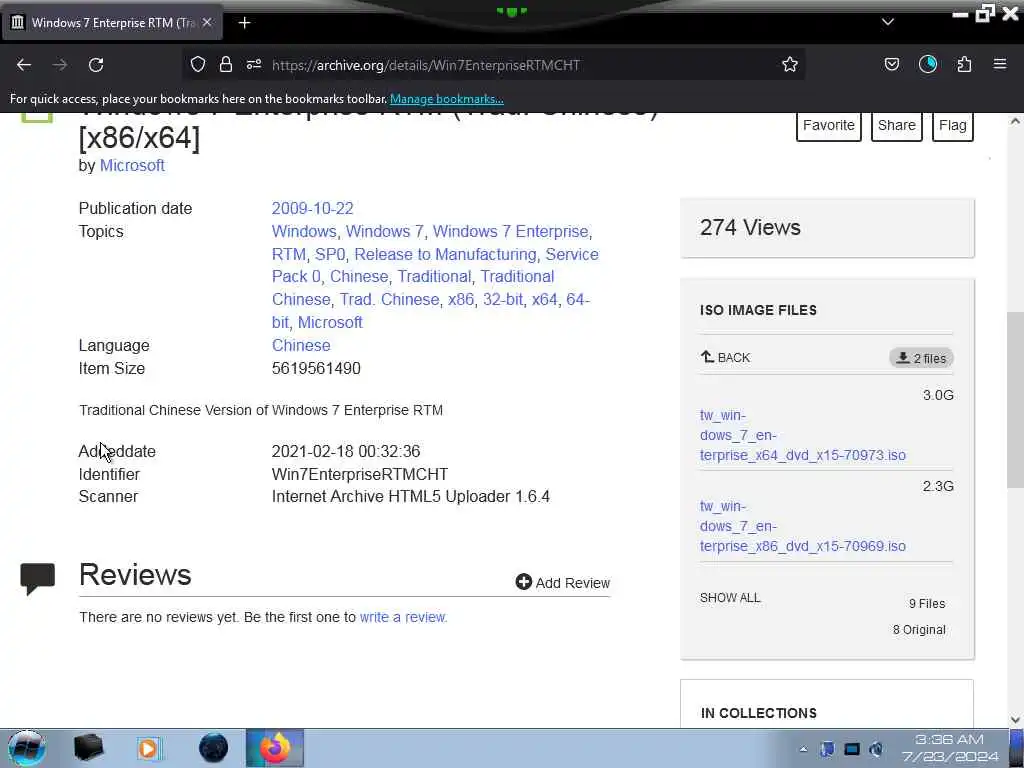Open the Trad. Chinese topic link
1024x768 pixels.
[389, 300]
